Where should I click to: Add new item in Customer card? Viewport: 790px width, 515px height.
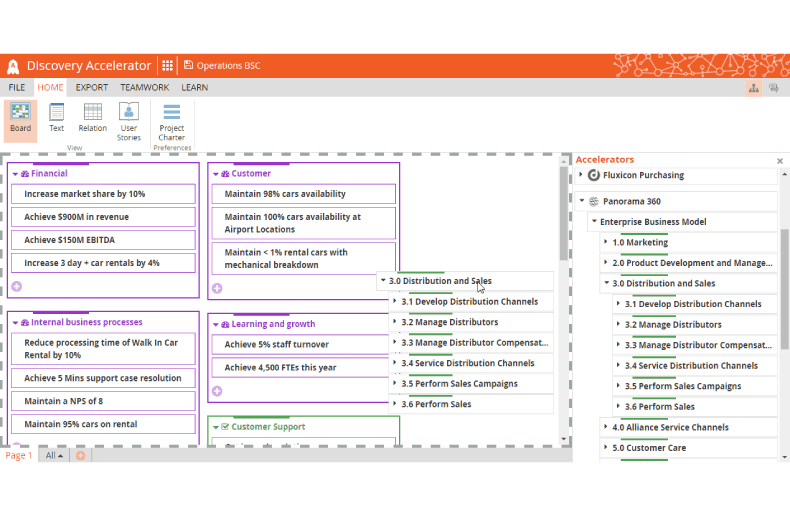click(217, 288)
